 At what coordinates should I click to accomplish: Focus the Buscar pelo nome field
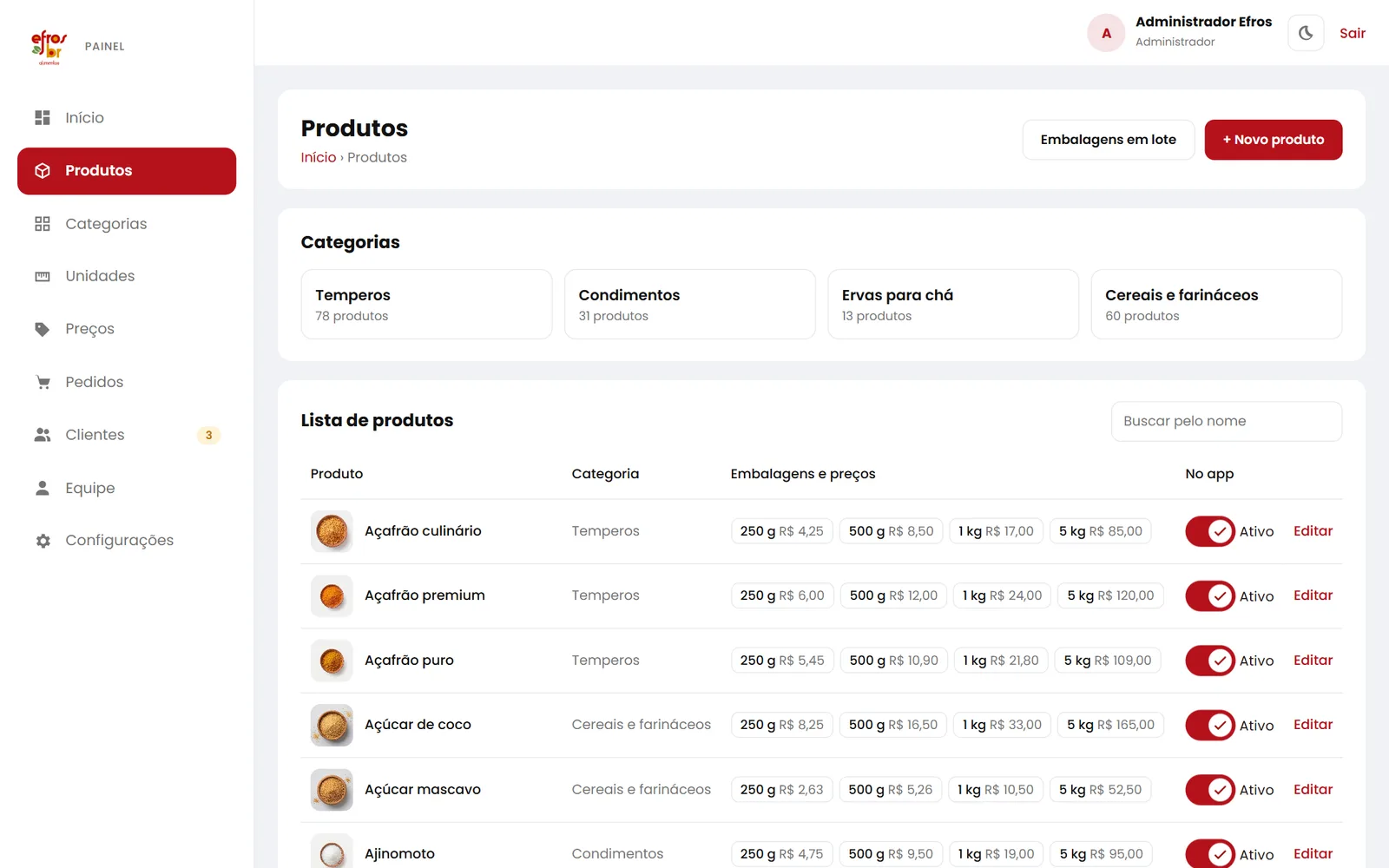tap(1227, 421)
